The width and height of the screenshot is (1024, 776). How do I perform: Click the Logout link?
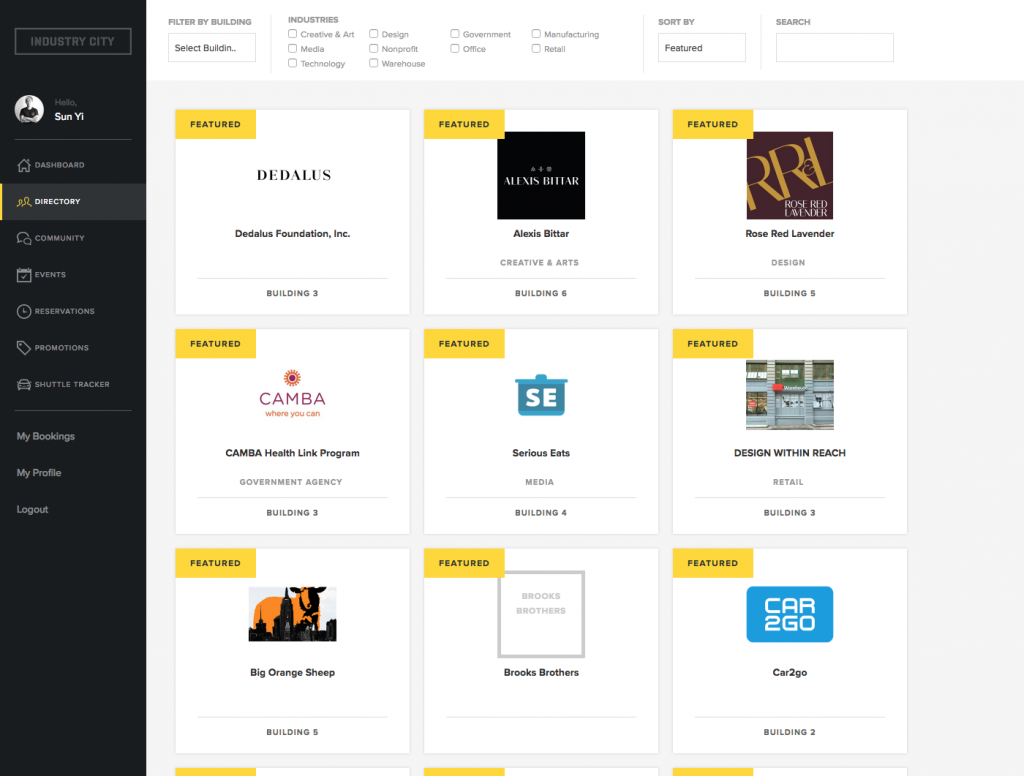click(33, 509)
